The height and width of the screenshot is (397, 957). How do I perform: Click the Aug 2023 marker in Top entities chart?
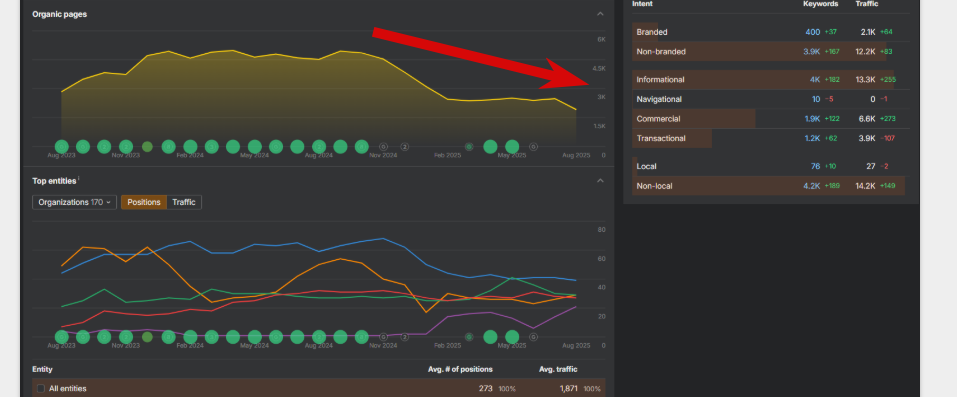click(62, 337)
